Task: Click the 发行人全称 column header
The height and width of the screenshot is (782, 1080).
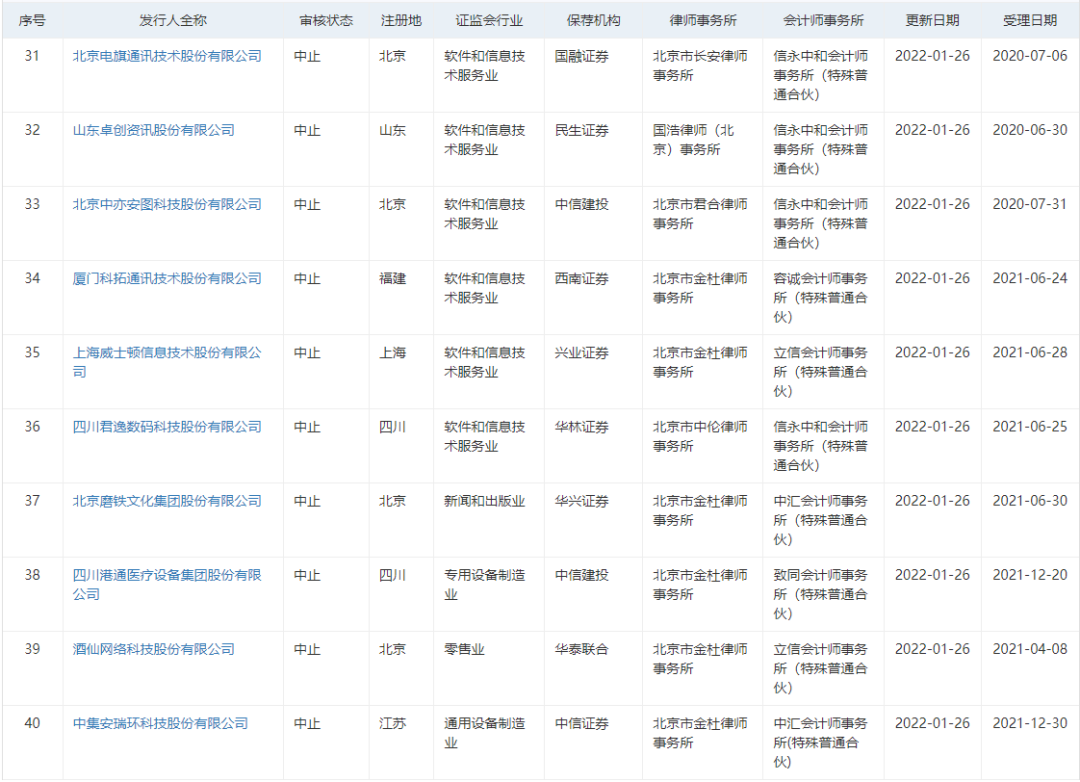Action: (x=173, y=21)
